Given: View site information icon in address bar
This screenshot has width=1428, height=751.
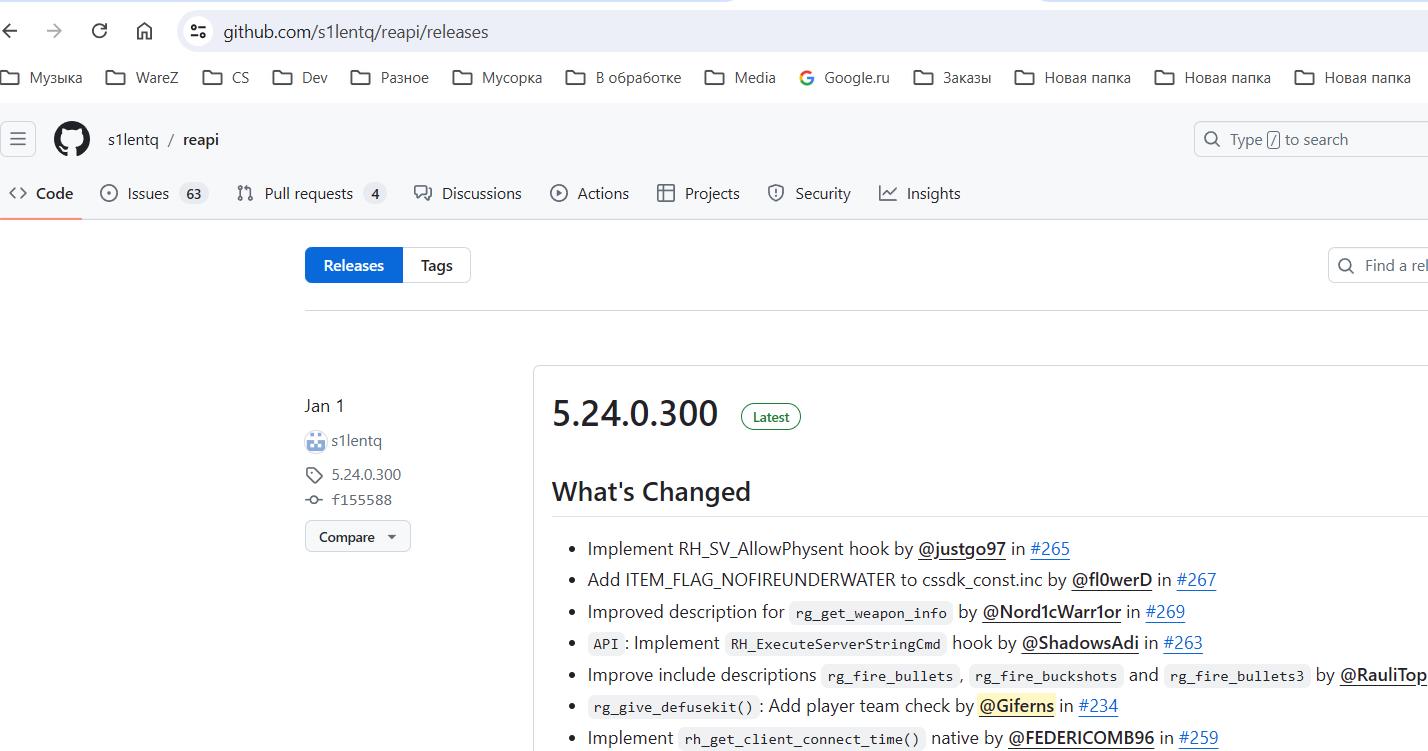Looking at the screenshot, I should [198, 31].
